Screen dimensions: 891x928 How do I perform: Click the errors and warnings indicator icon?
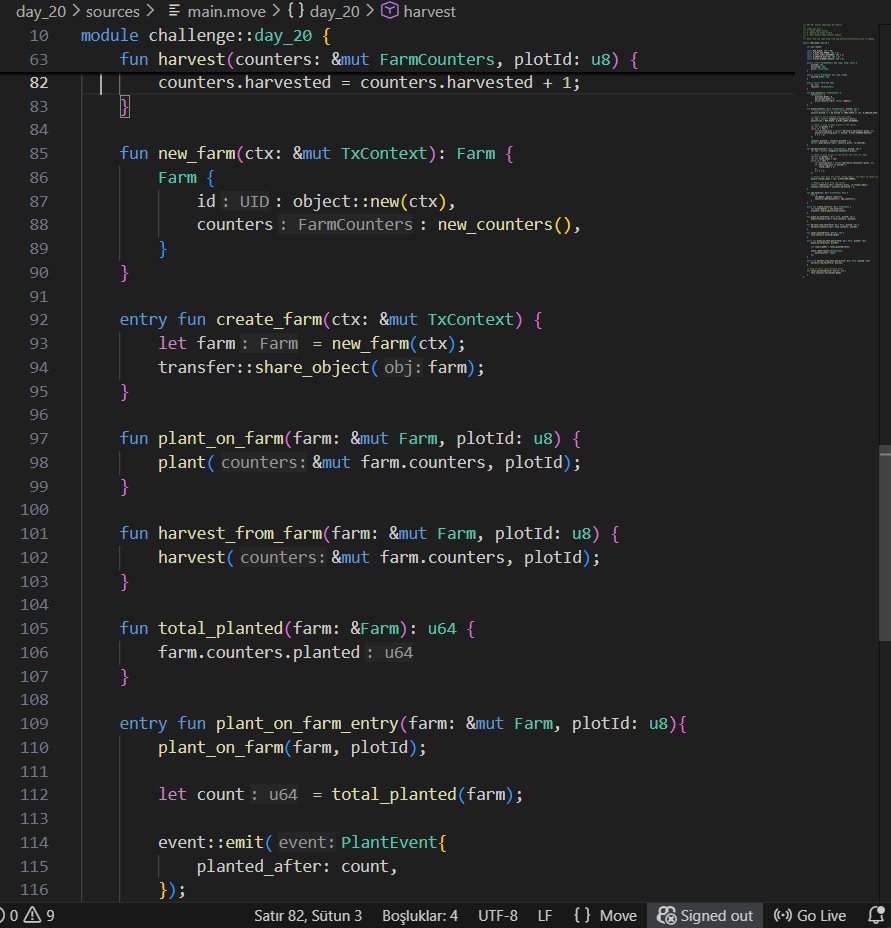pos(22,915)
